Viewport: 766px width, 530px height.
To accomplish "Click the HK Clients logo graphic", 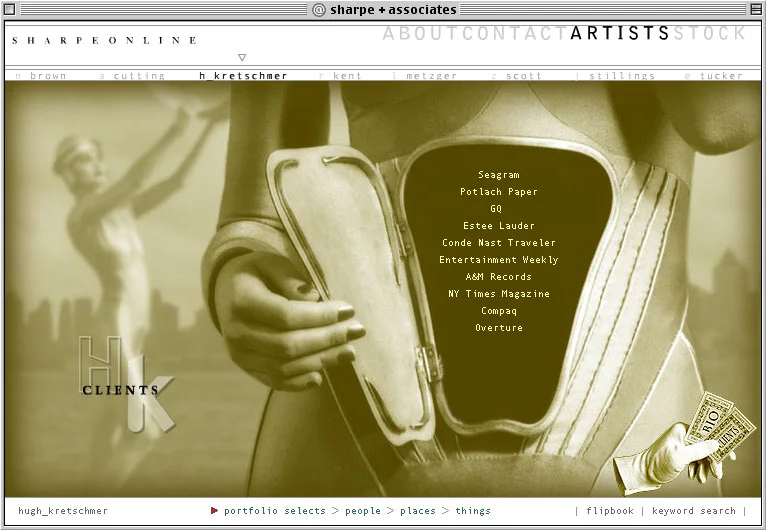I will [x=126, y=384].
